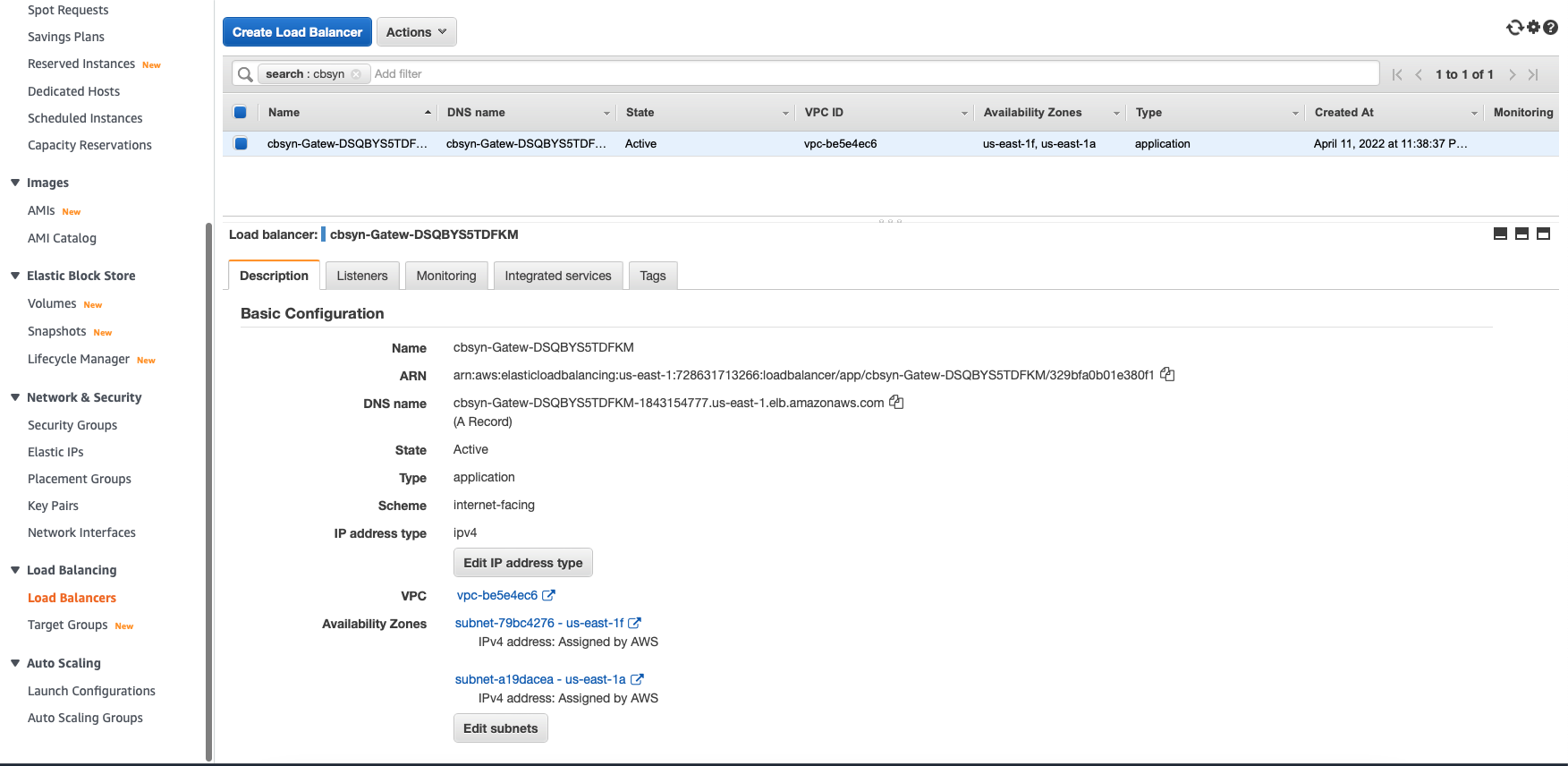Click the search magnifier icon
Screen dimensions: 1568x766
pyautogui.click(x=245, y=74)
